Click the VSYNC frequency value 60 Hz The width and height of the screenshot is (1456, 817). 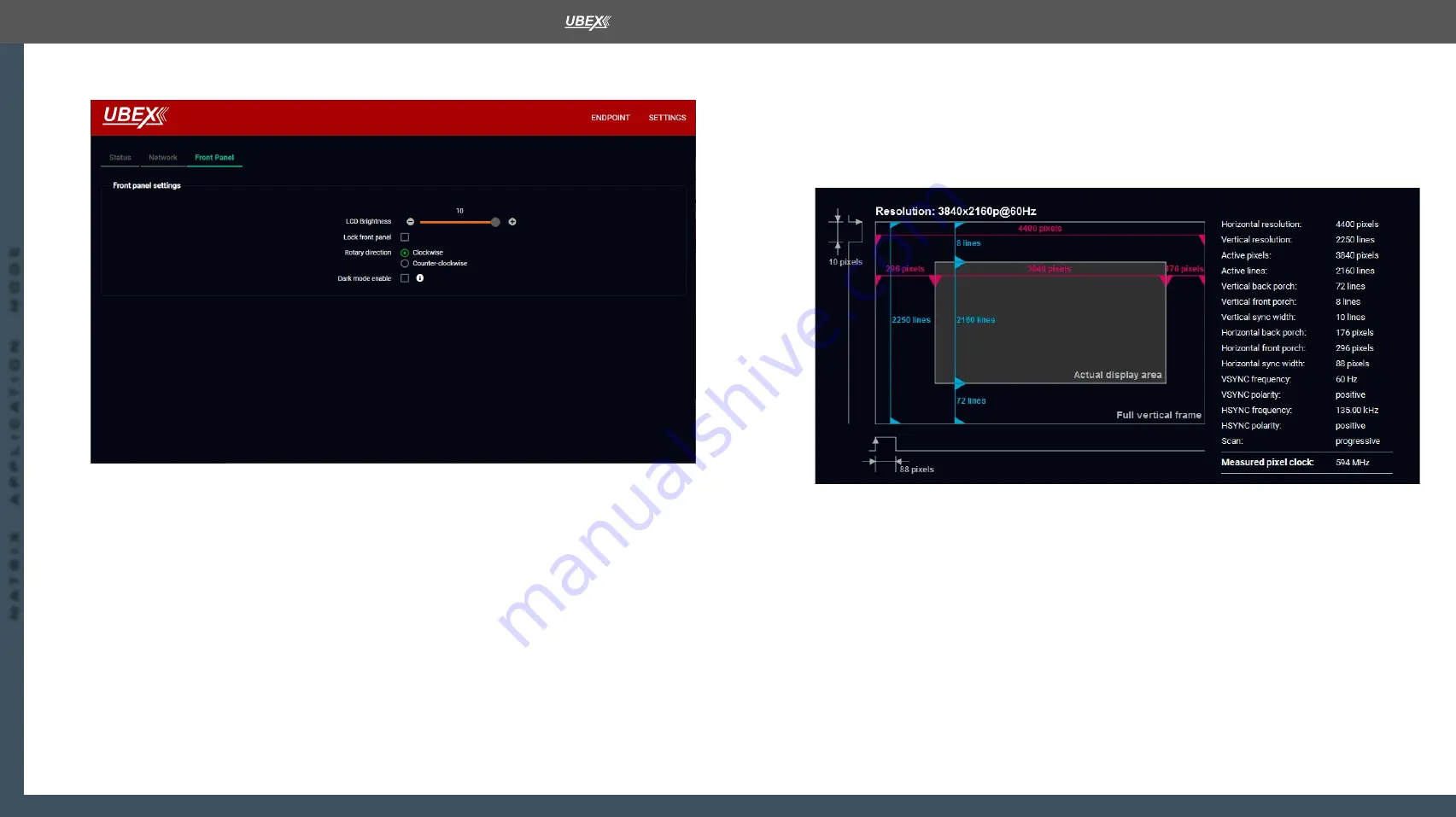[x=1347, y=379]
